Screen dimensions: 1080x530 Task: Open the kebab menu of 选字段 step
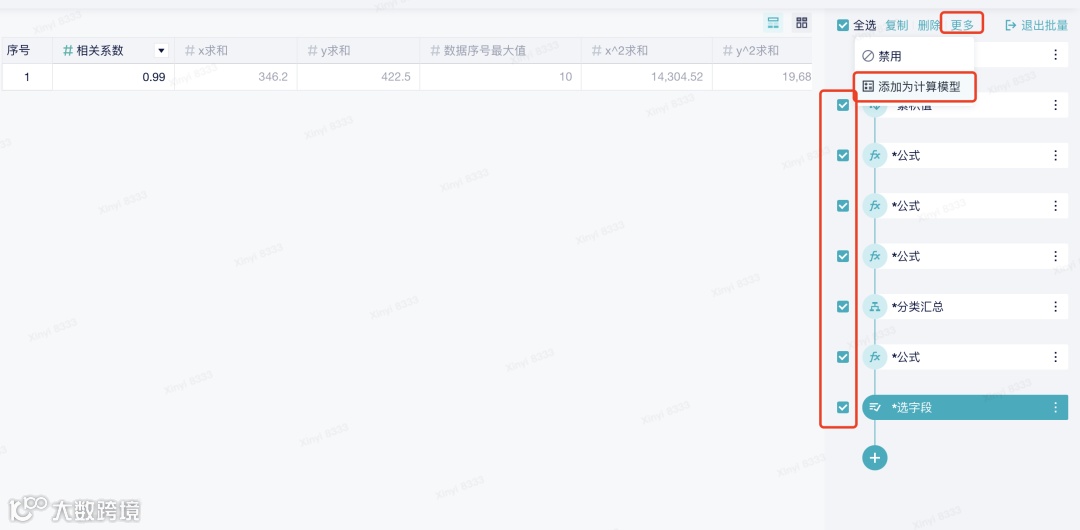click(1055, 407)
